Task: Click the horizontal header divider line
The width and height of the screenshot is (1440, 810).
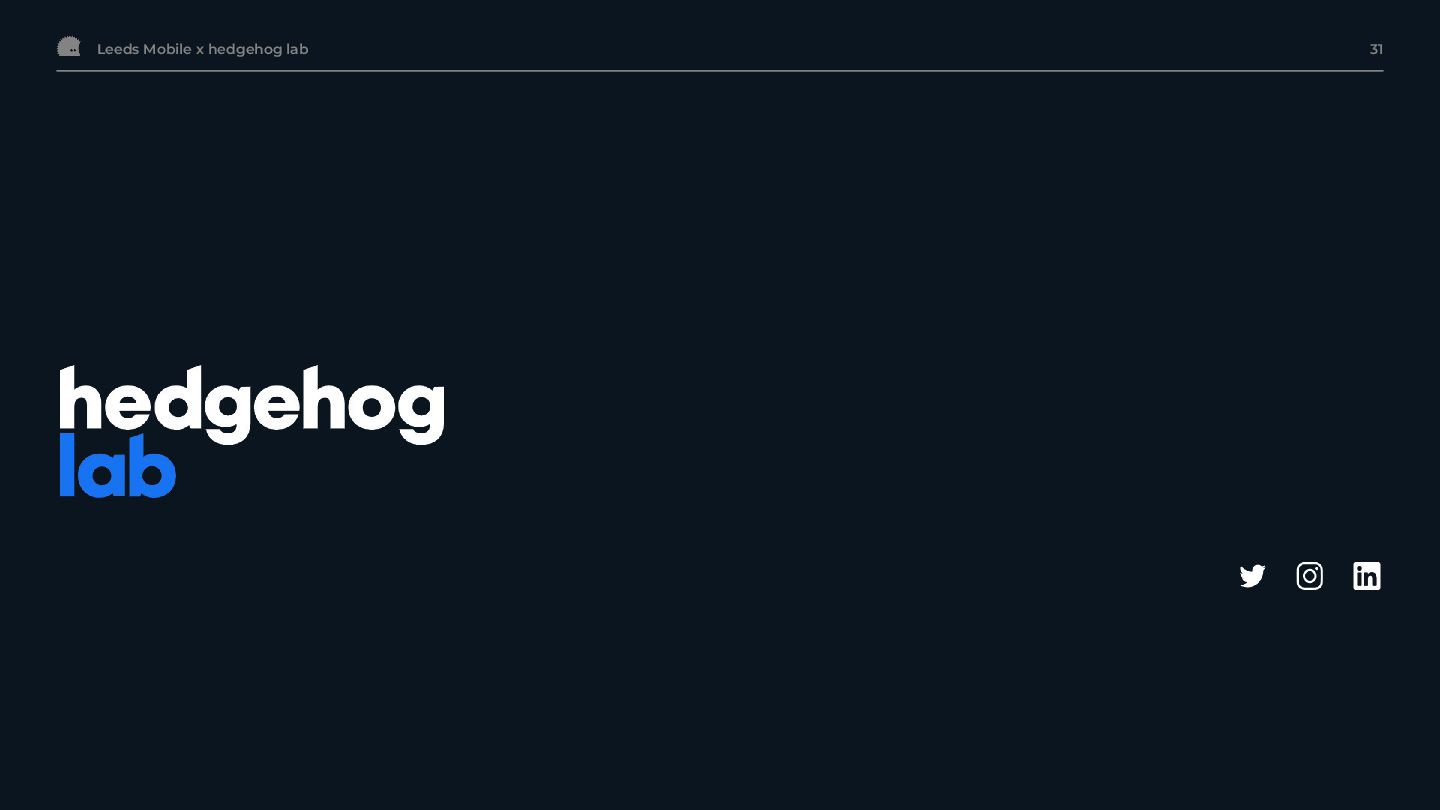Action: tap(720, 71)
